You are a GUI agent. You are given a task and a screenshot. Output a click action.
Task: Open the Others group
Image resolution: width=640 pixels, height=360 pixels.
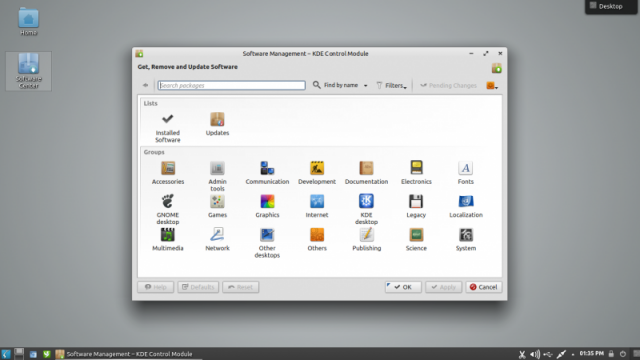[317, 239]
